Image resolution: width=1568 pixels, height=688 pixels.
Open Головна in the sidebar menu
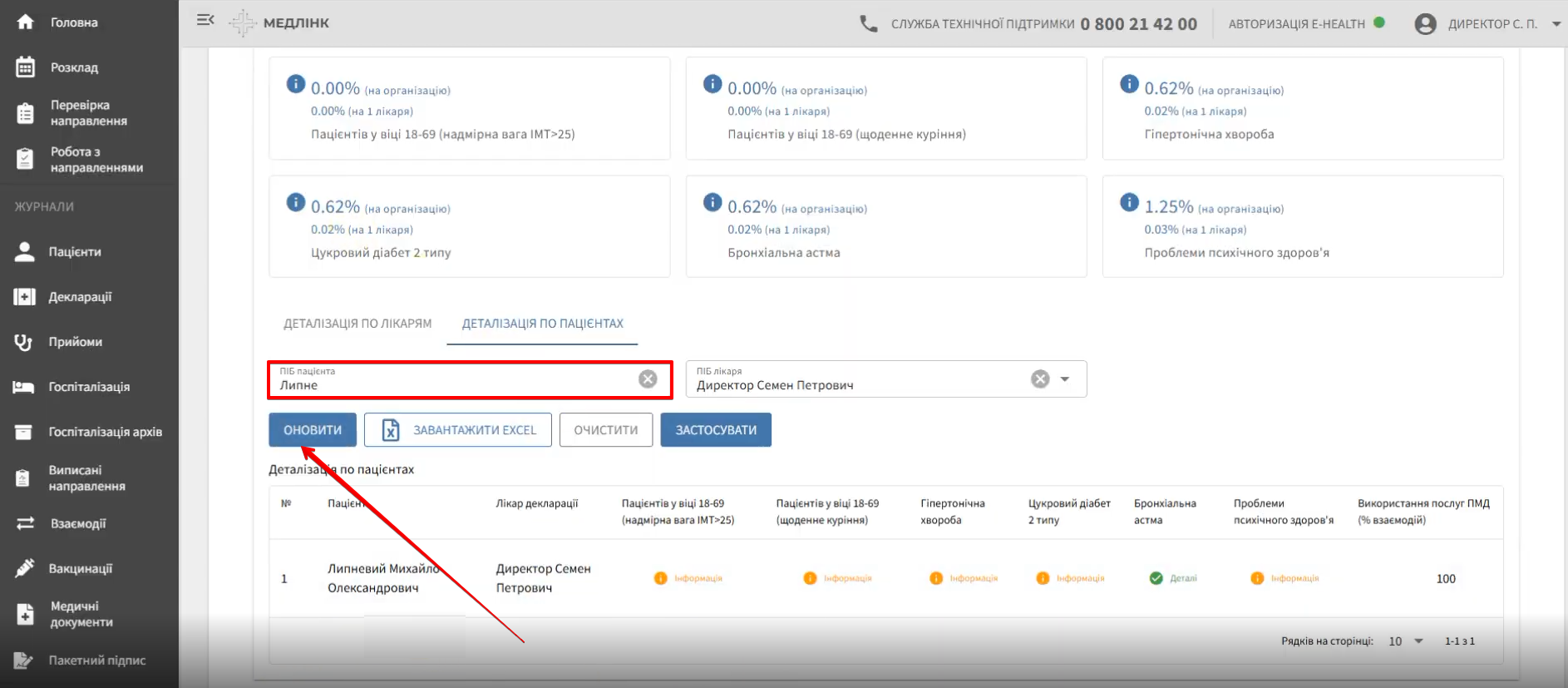click(x=74, y=22)
